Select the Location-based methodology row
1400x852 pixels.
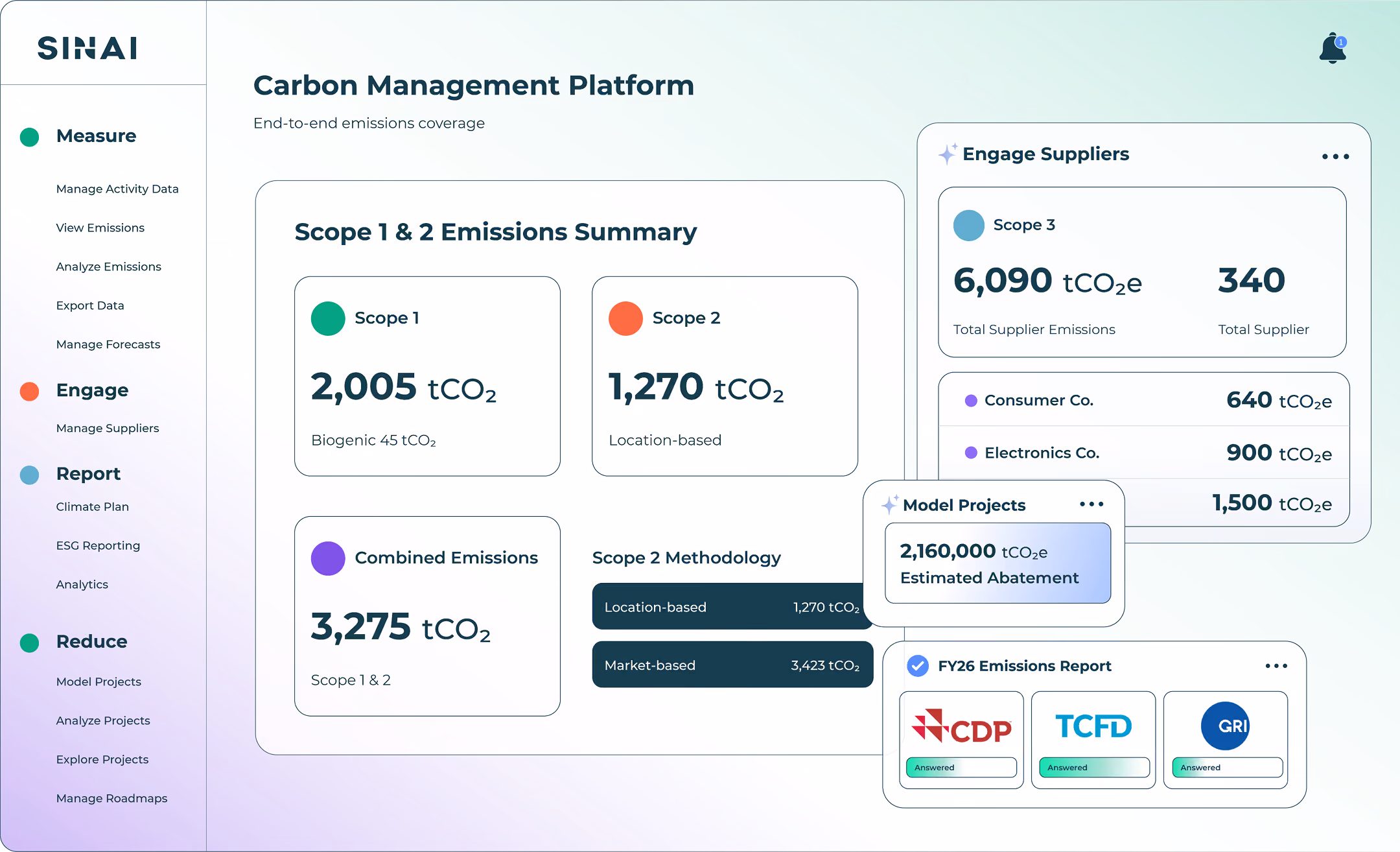click(x=732, y=606)
